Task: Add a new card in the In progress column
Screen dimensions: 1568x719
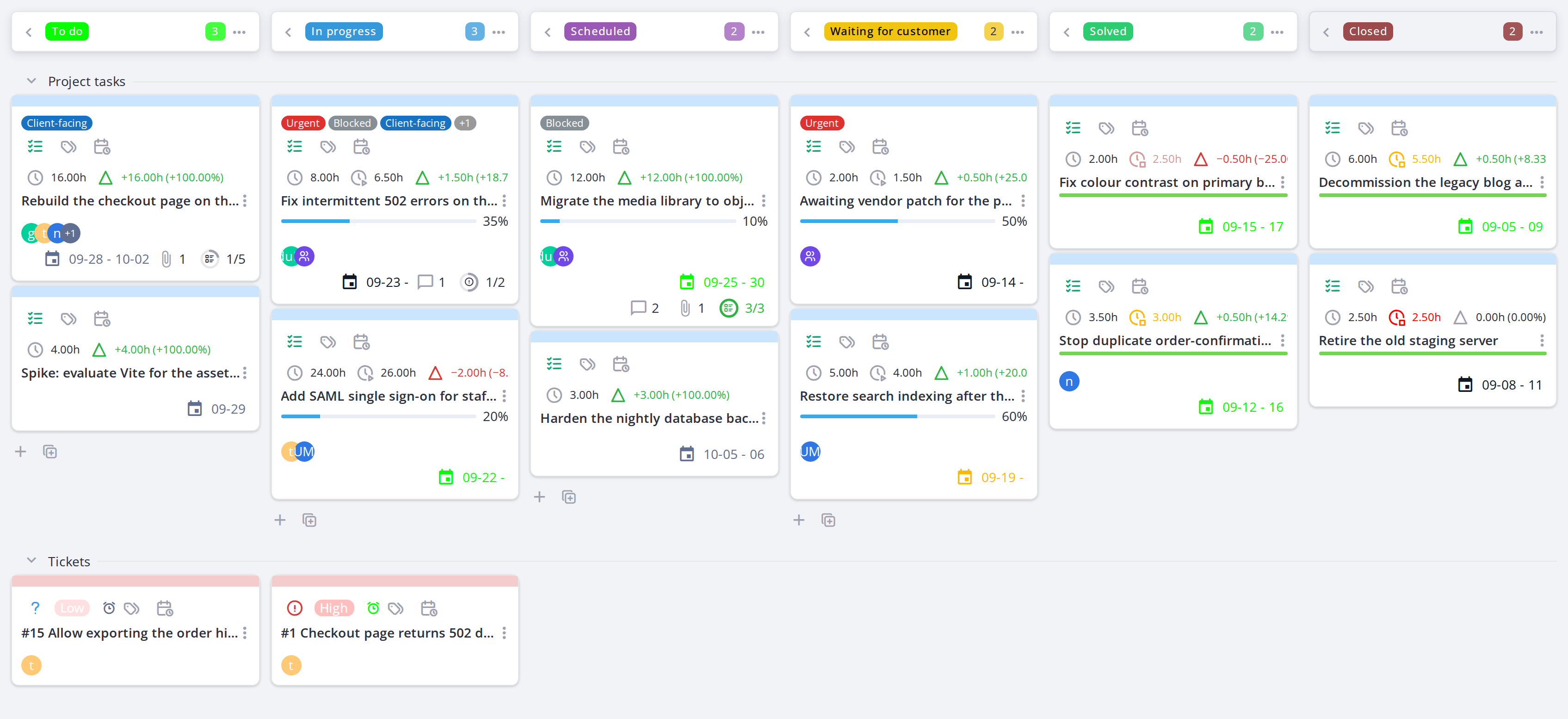Action: click(x=280, y=521)
